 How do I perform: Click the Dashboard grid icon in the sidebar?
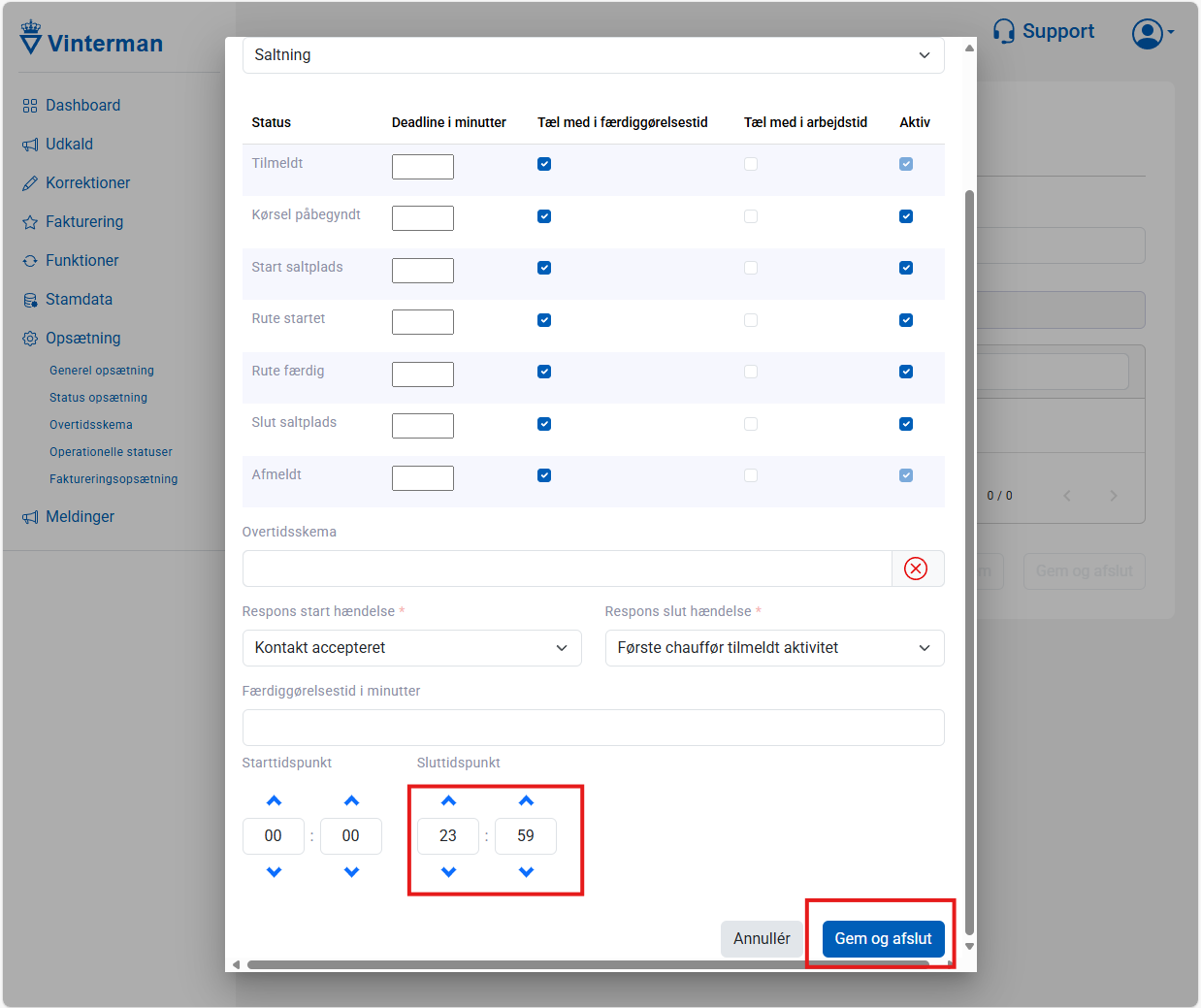(x=30, y=106)
